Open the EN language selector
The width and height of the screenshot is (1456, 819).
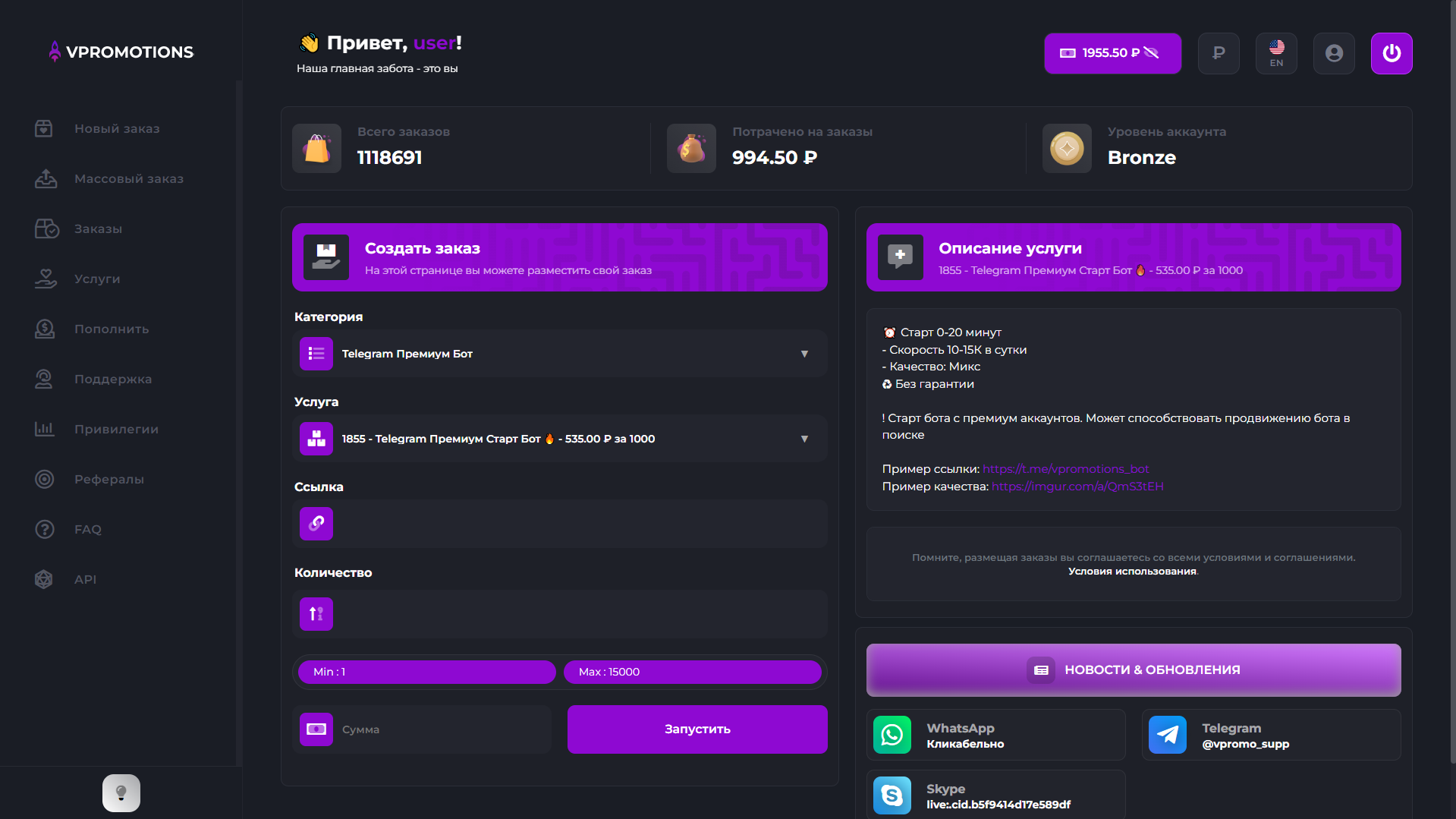click(x=1276, y=53)
